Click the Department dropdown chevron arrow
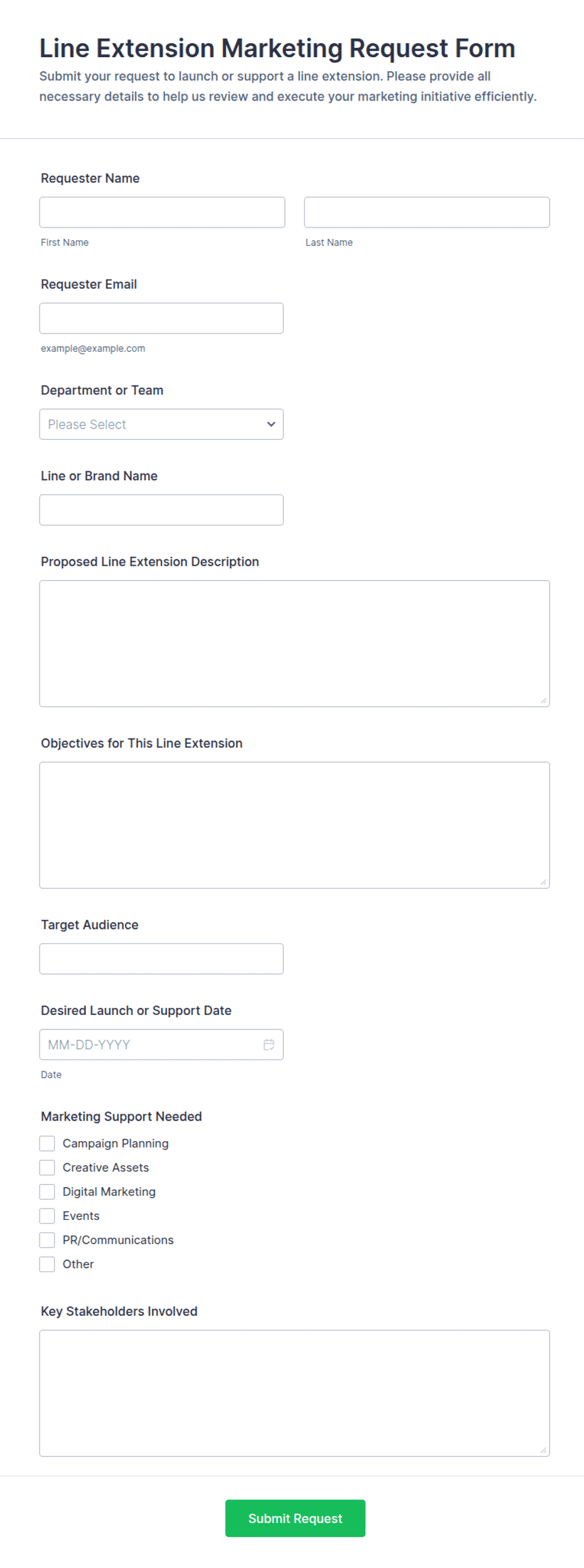Image resolution: width=584 pixels, height=1568 pixels. pos(271,424)
